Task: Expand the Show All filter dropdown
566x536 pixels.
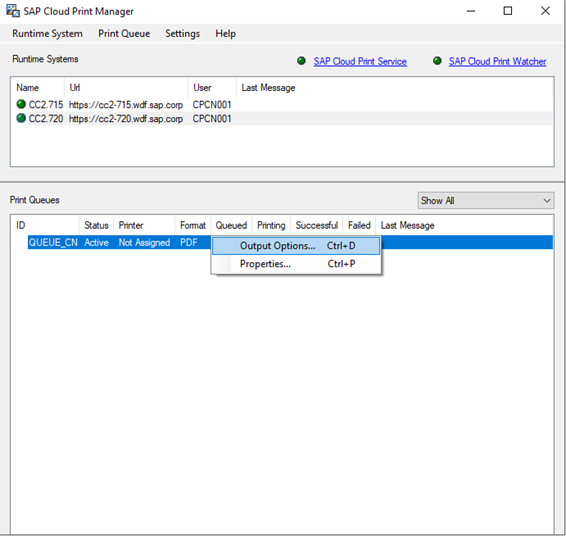Action: [x=486, y=200]
